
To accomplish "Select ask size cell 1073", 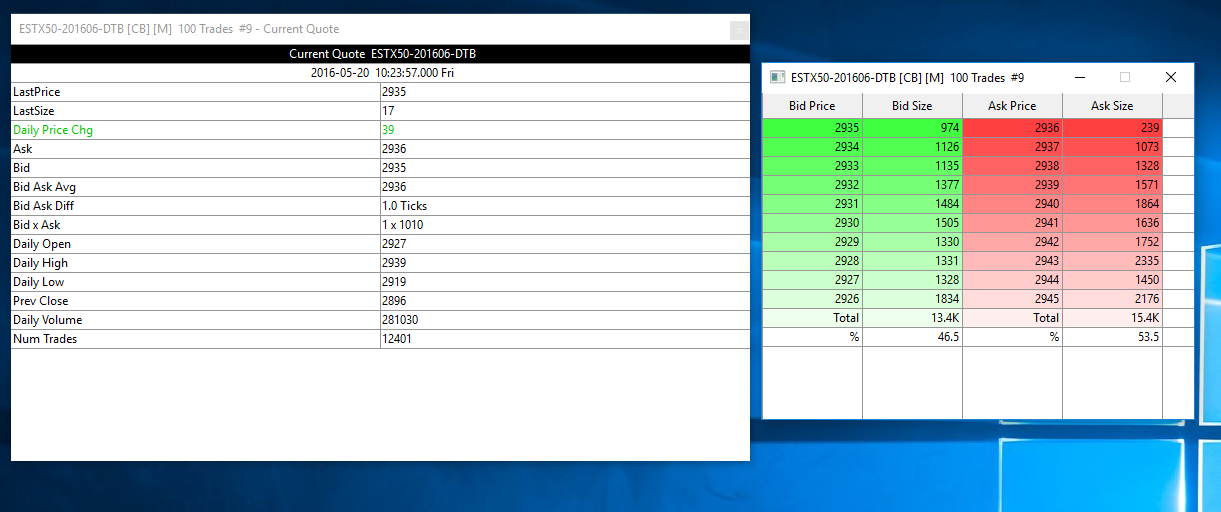I will 1112,147.
